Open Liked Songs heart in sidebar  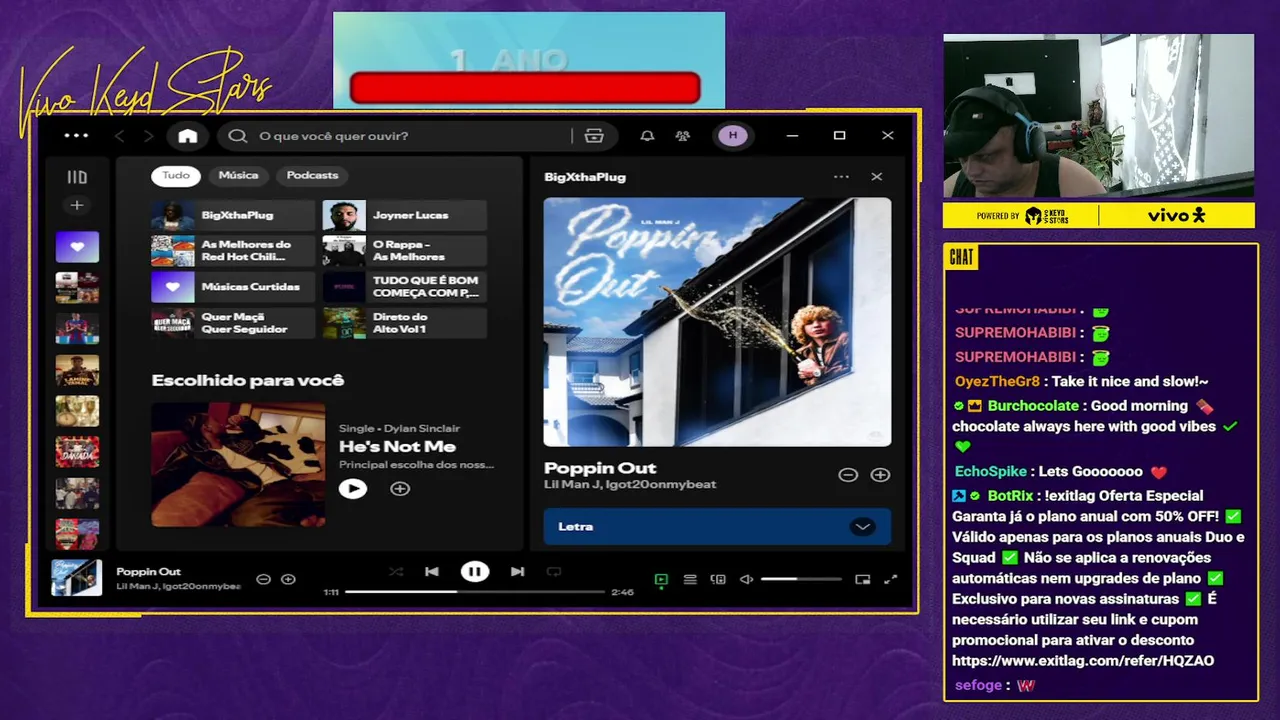[x=77, y=246]
